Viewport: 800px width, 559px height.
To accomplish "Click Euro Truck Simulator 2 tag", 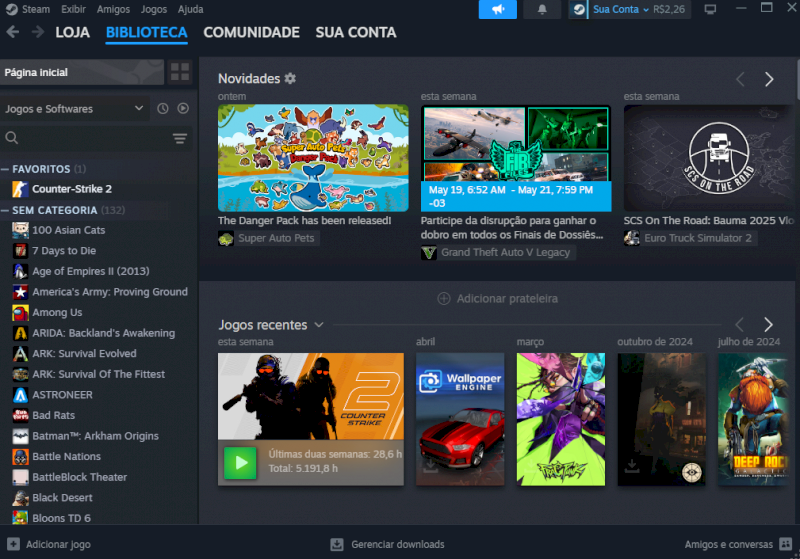I will [697, 238].
